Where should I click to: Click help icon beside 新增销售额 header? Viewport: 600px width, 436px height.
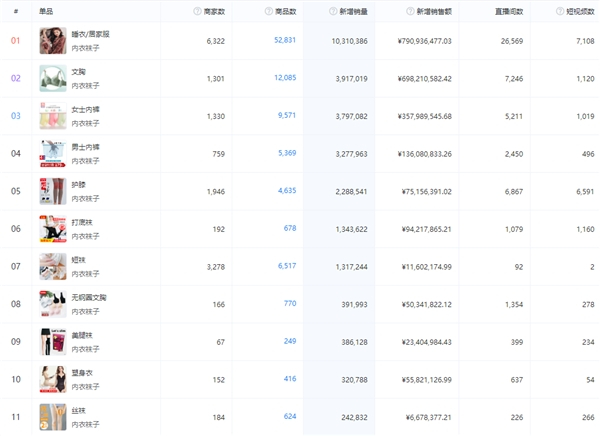[410, 11]
